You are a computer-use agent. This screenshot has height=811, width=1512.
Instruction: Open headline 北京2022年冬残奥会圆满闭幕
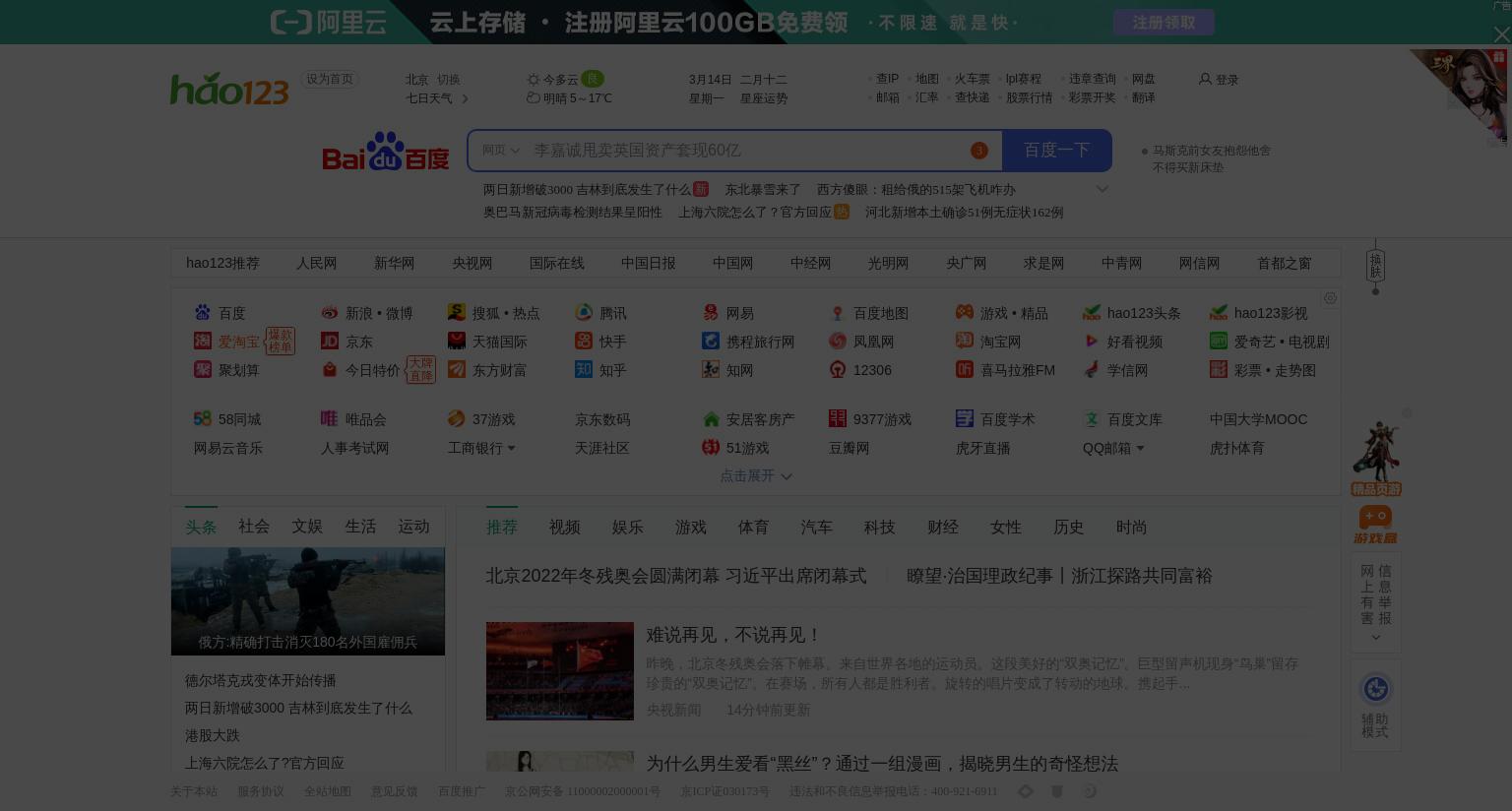click(x=676, y=576)
